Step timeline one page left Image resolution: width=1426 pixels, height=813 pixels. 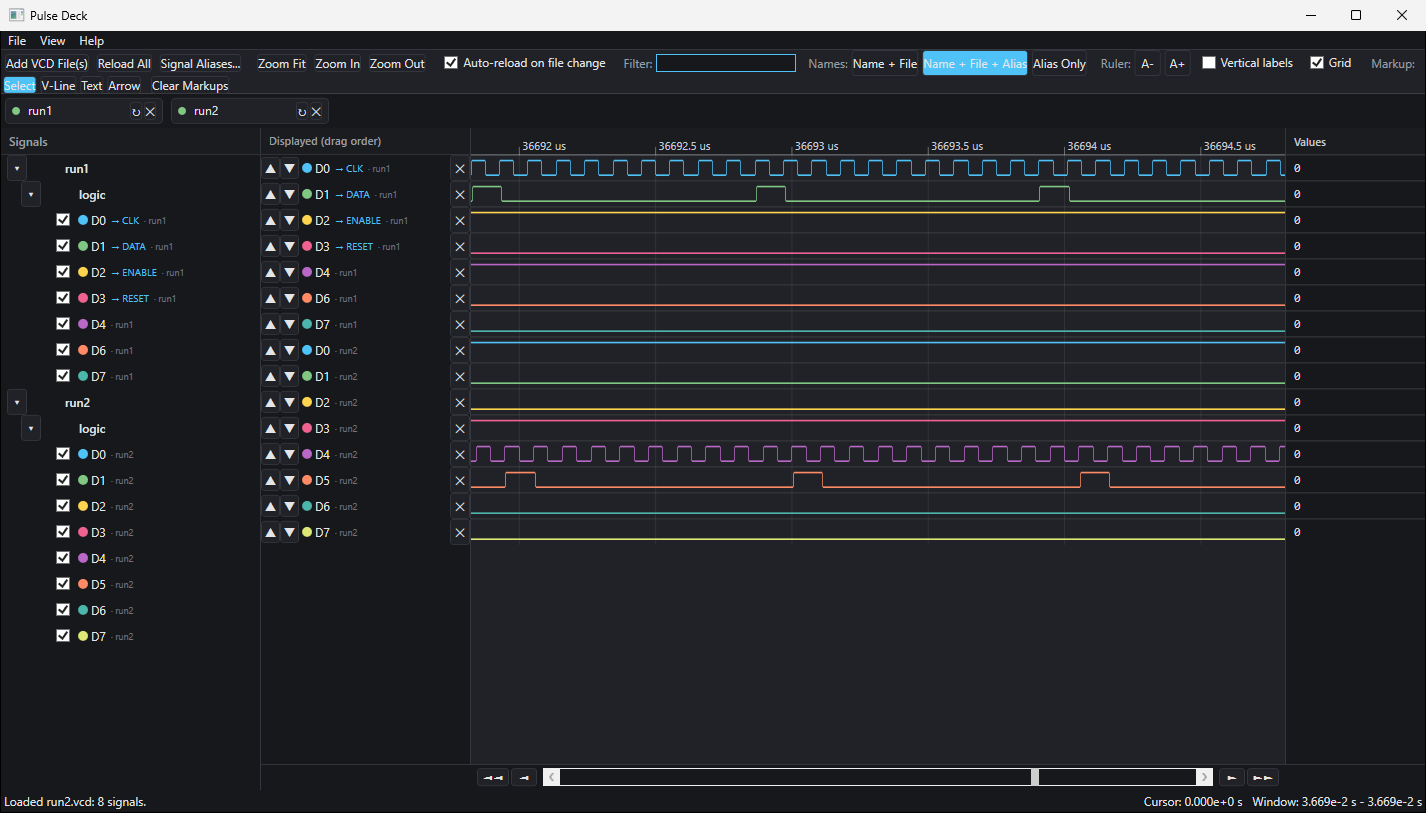click(x=524, y=777)
